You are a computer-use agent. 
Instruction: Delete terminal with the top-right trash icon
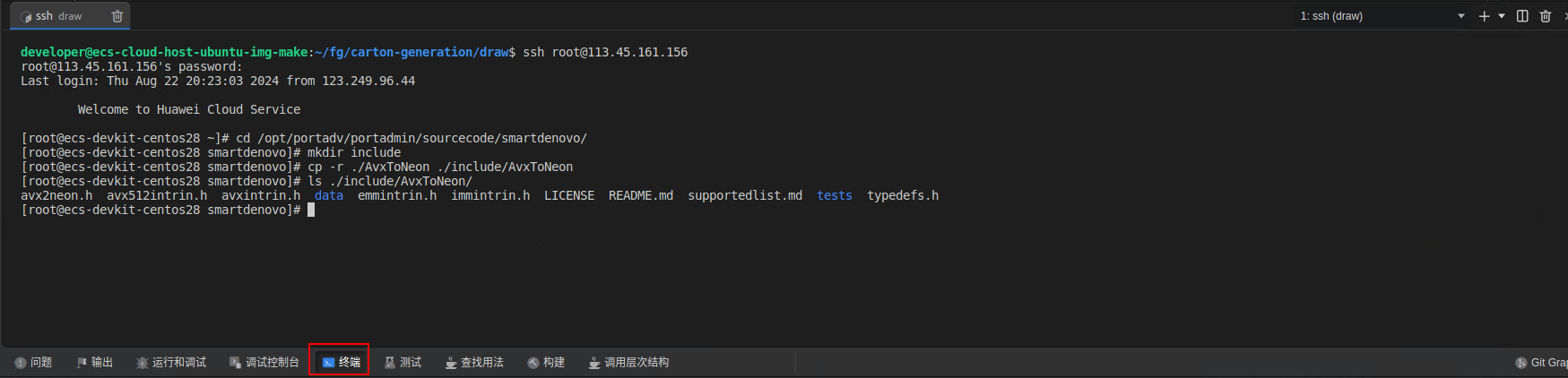1546,16
